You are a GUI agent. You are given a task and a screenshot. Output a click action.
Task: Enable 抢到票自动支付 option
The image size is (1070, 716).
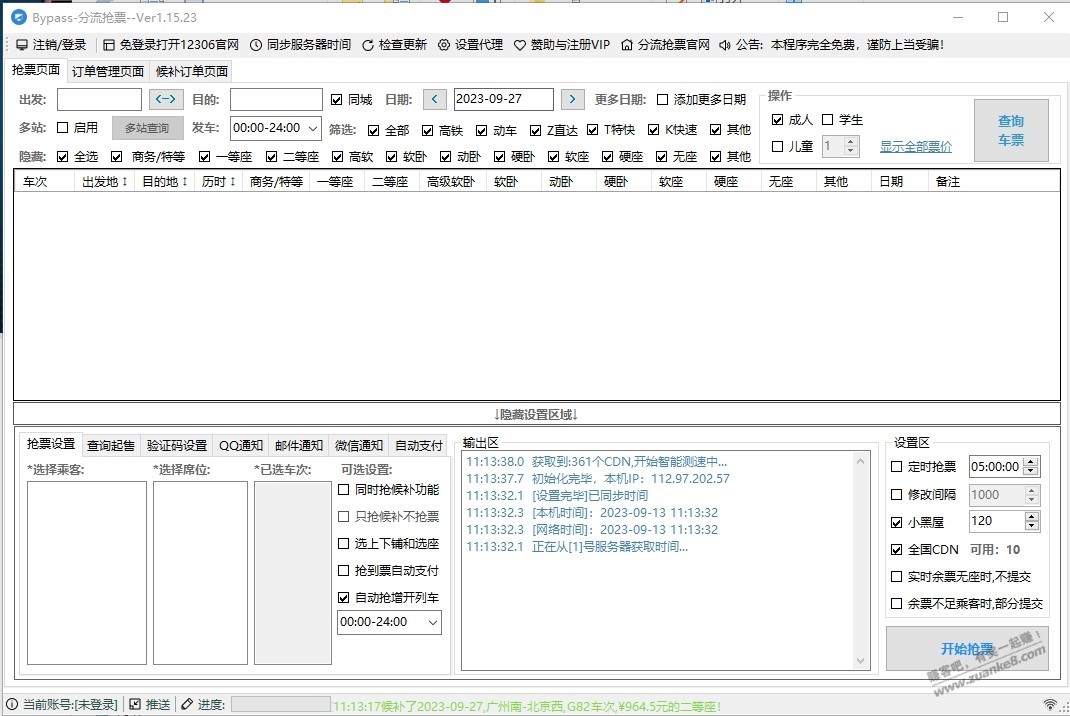344,571
